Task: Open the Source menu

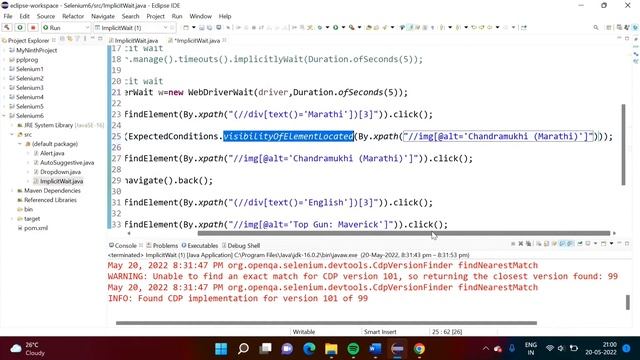Action: pos(46,16)
